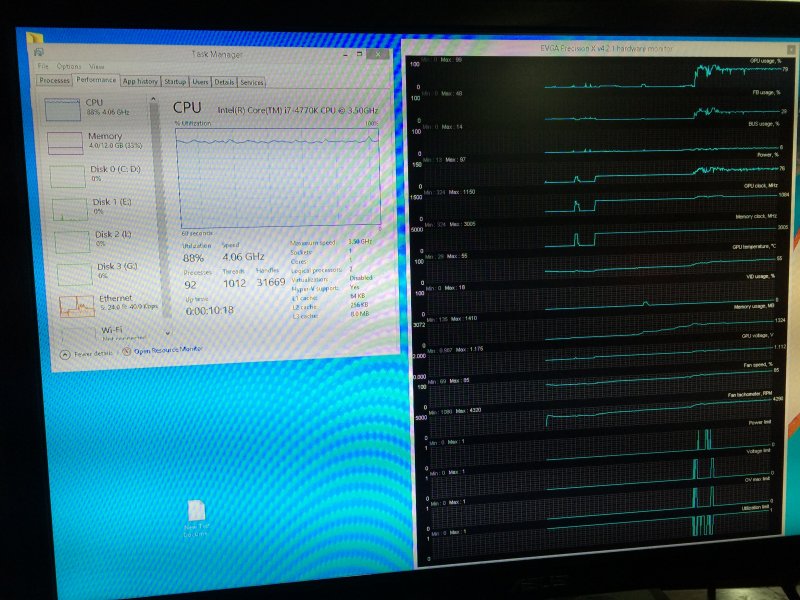Open the View menu in Task Manager

pyautogui.click(x=96, y=67)
